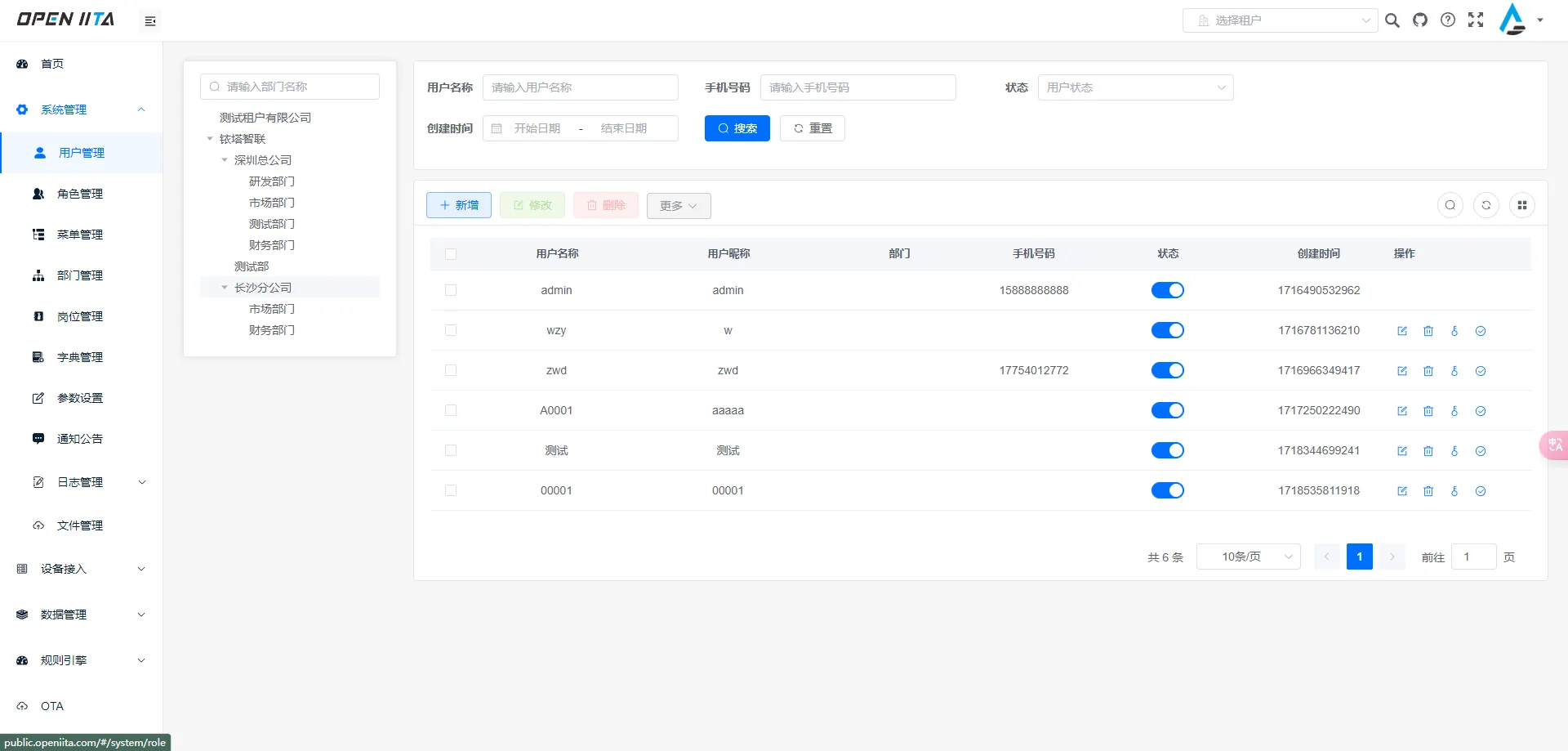Open 角色管理 in the sidebar
Viewport: 1568px width, 751px height.
(82, 194)
